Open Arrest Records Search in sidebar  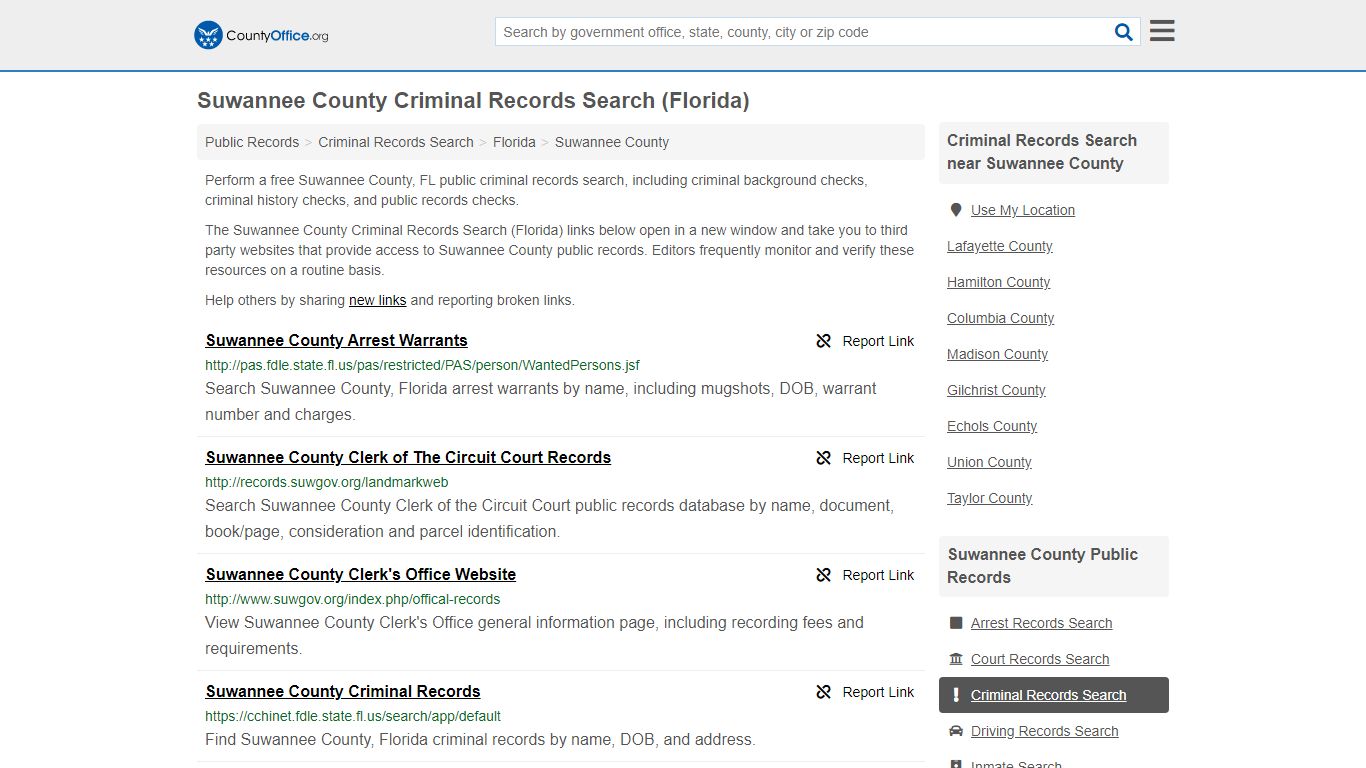pyautogui.click(x=1042, y=623)
